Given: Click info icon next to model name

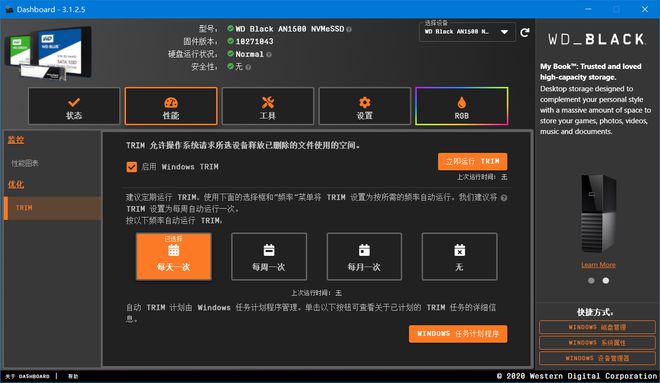Looking at the screenshot, I should 349,29.
